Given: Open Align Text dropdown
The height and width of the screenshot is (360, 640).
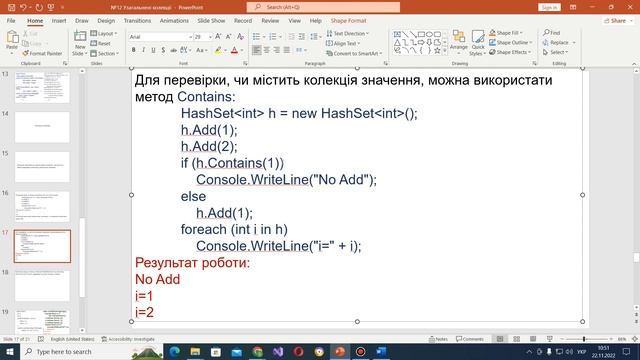Looking at the screenshot, I should click(x=343, y=43).
